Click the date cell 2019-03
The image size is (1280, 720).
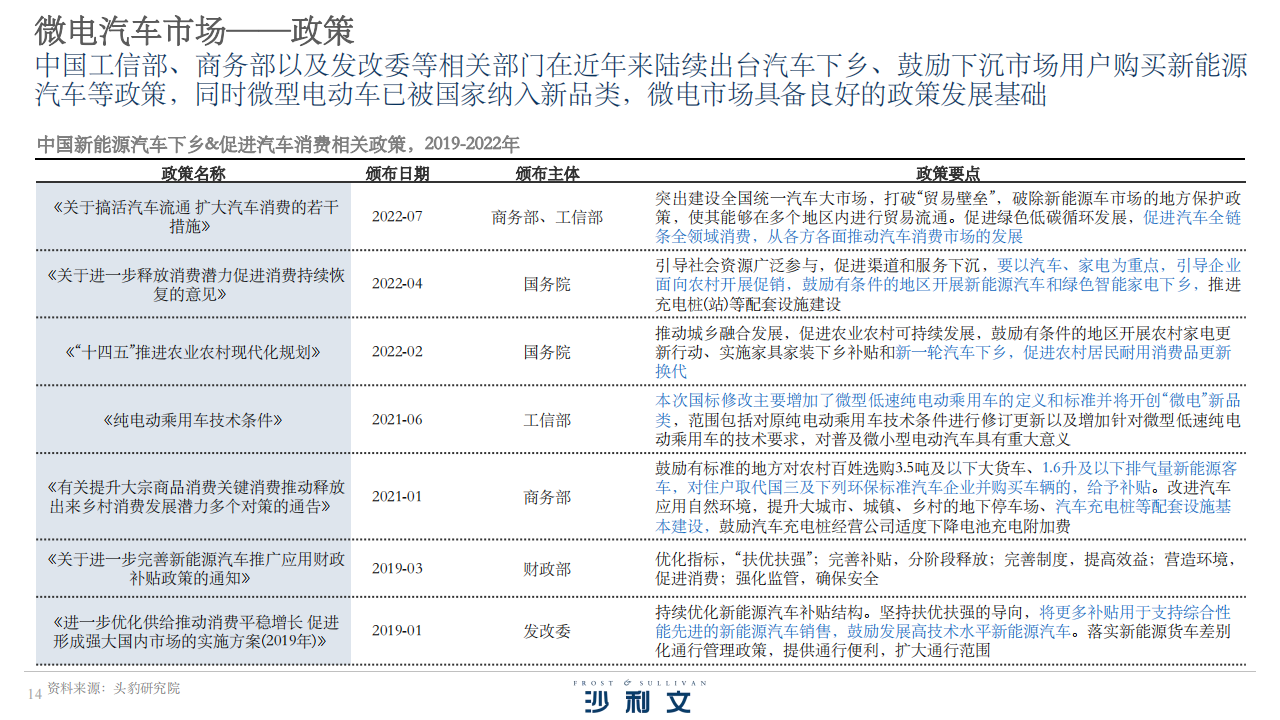click(x=397, y=568)
